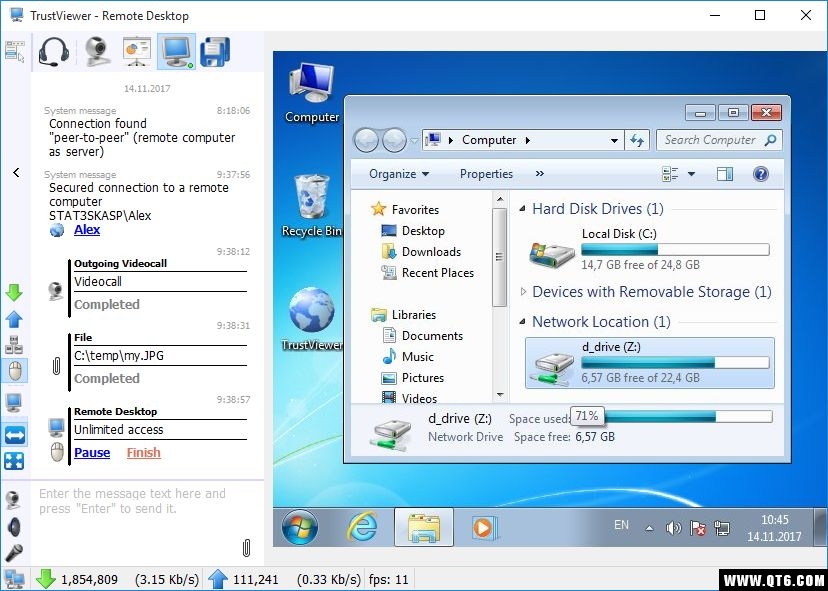Open the settings list icon in toolbar
This screenshot has width=828, height=591.
click(x=15, y=52)
